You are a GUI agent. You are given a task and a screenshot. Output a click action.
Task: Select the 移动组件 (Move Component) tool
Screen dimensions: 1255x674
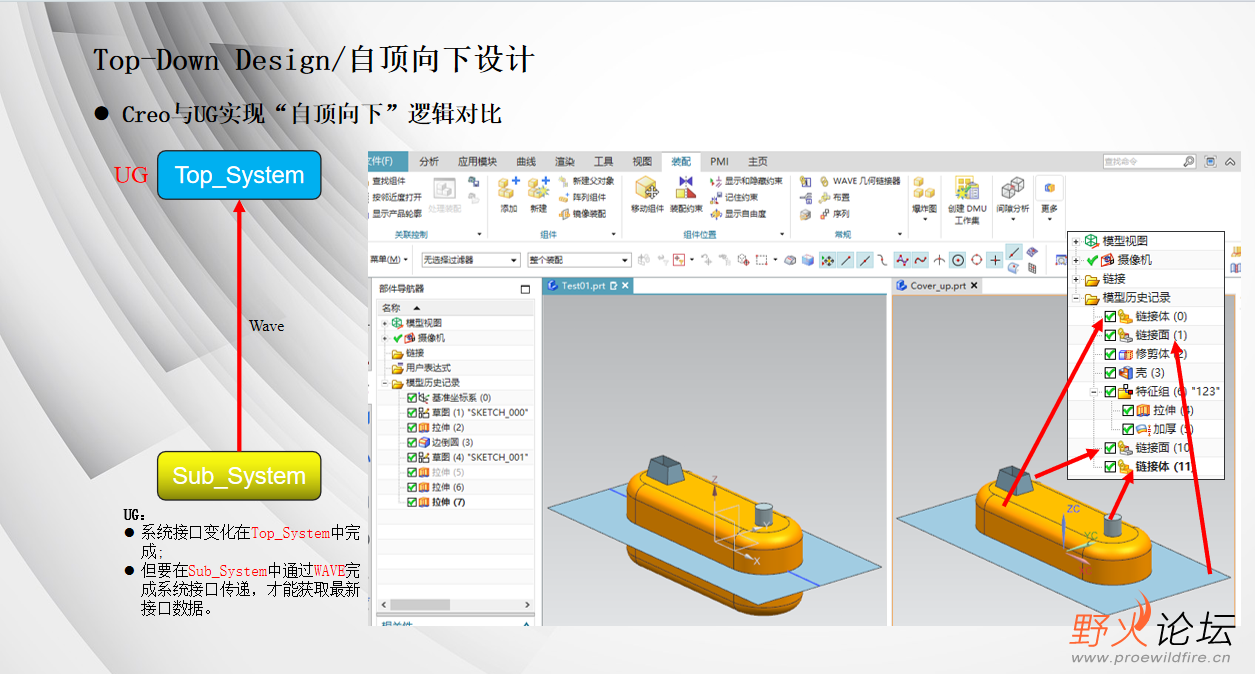pyautogui.click(x=647, y=193)
